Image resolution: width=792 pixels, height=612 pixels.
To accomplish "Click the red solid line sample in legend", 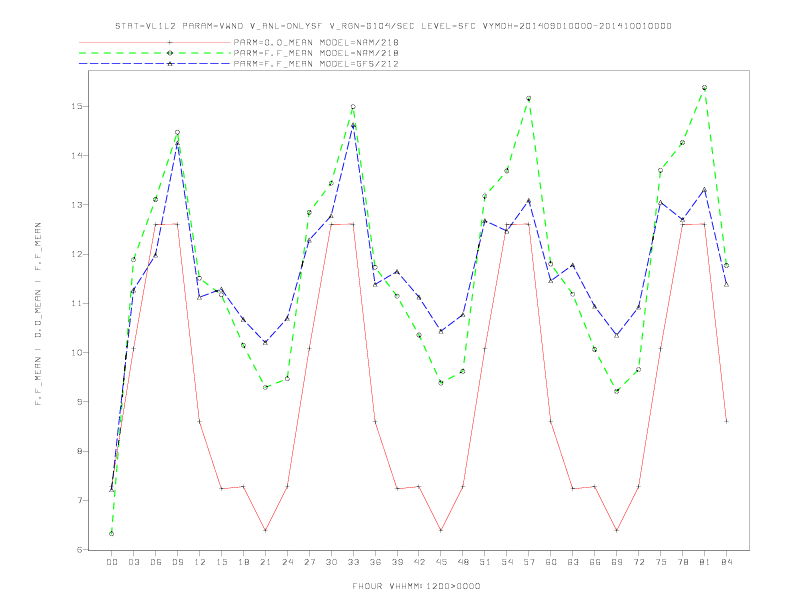I will (x=155, y=42).
